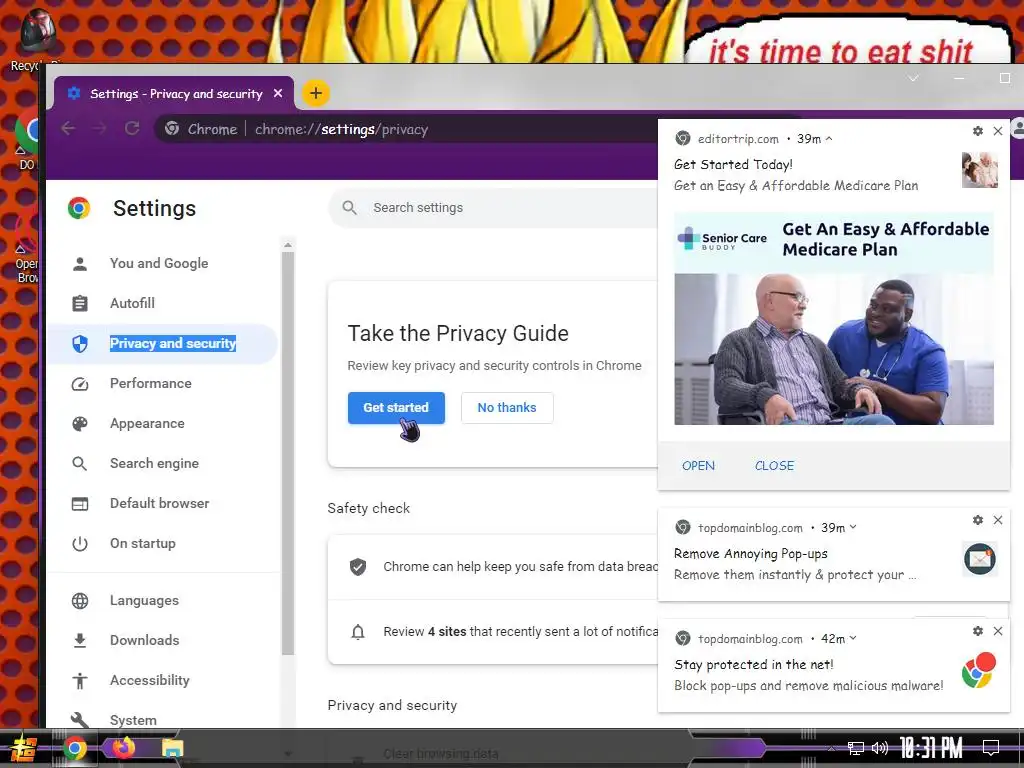Image resolution: width=1024 pixels, height=768 pixels.
Task: Open System settings
Action: 133,720
